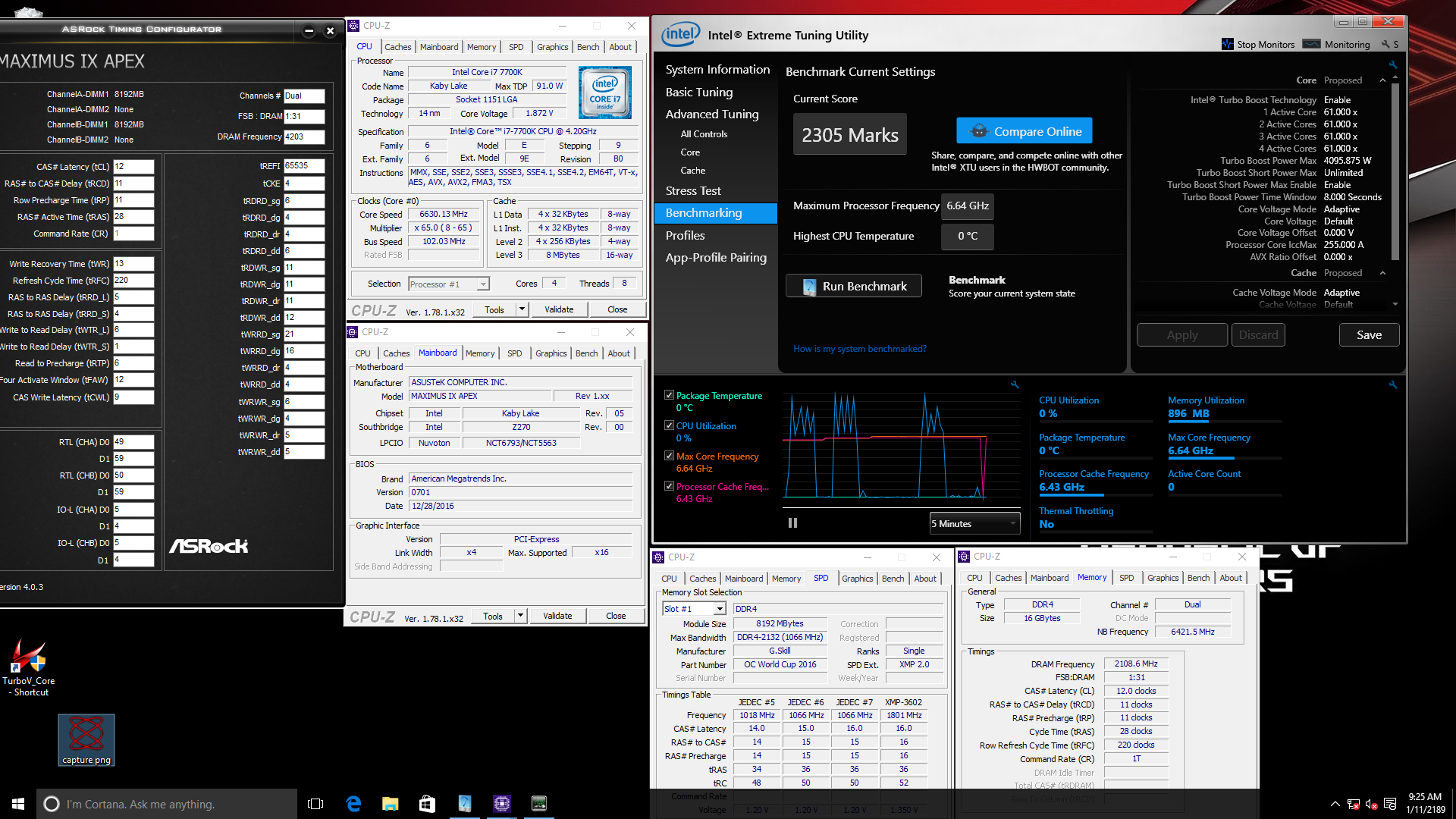Click the DRAM Frequency field in ASRock
The image size is (1456, 819).
(304, 136)
